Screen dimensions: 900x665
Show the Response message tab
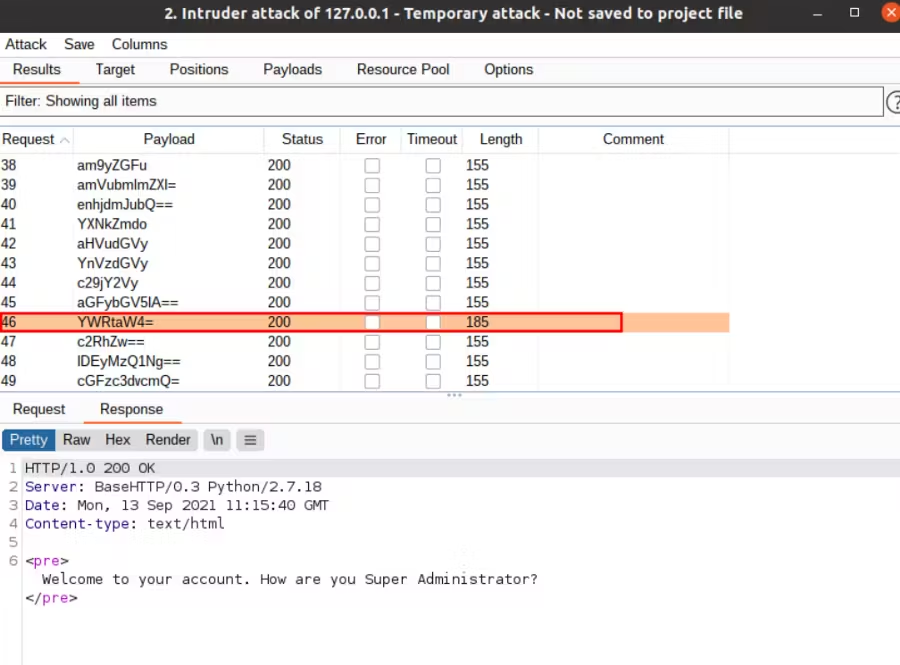tap(131, 409)
